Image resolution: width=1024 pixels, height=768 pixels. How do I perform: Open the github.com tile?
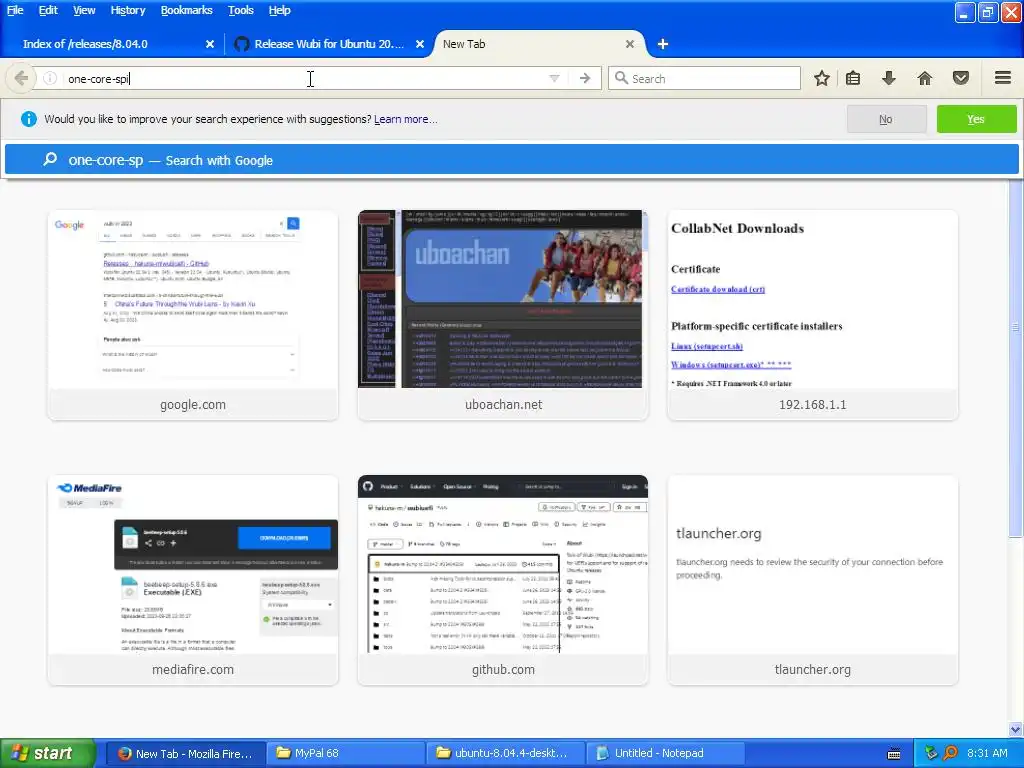point(503,580)
